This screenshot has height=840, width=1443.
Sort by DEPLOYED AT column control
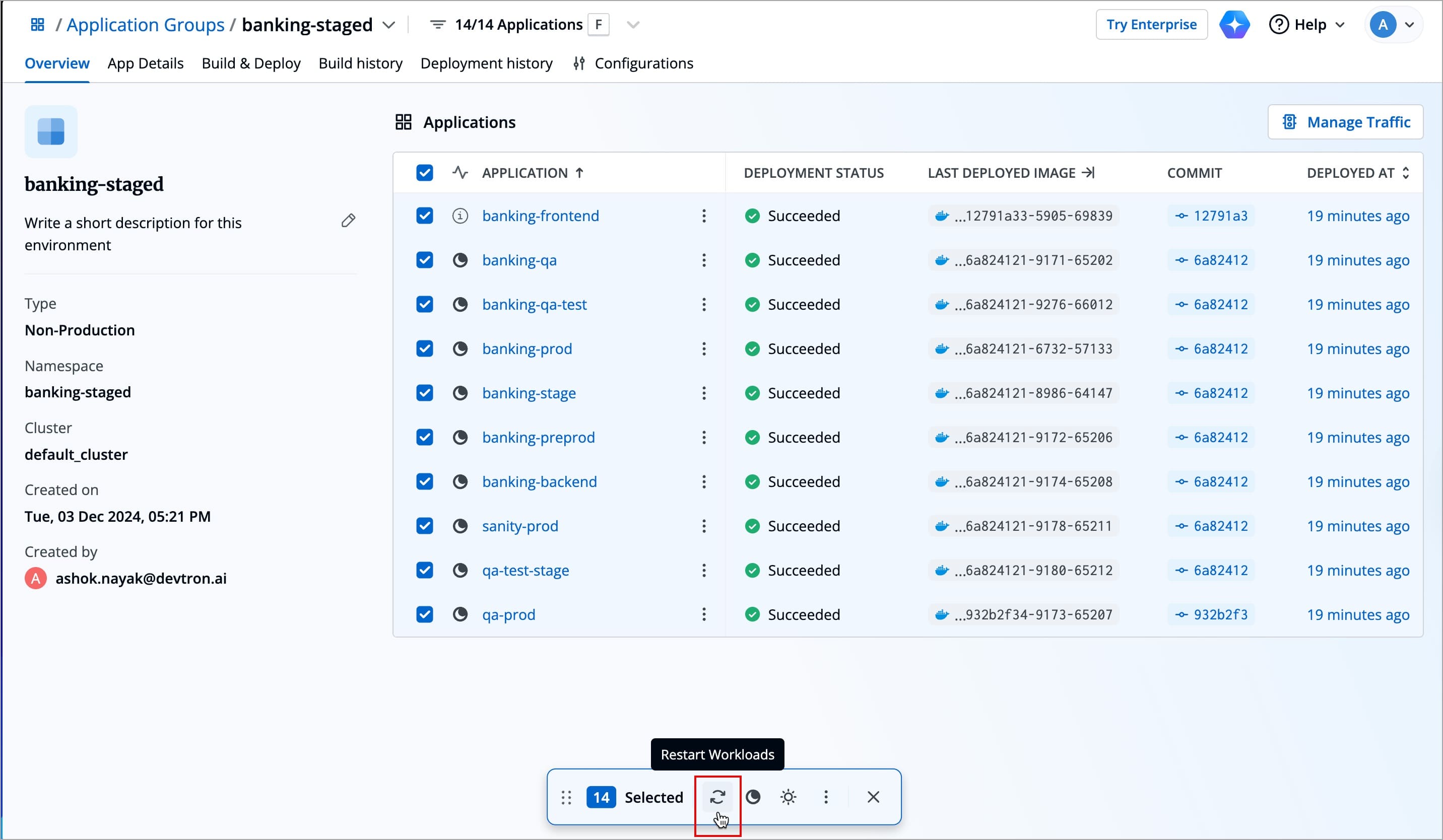click(1406, 172)
